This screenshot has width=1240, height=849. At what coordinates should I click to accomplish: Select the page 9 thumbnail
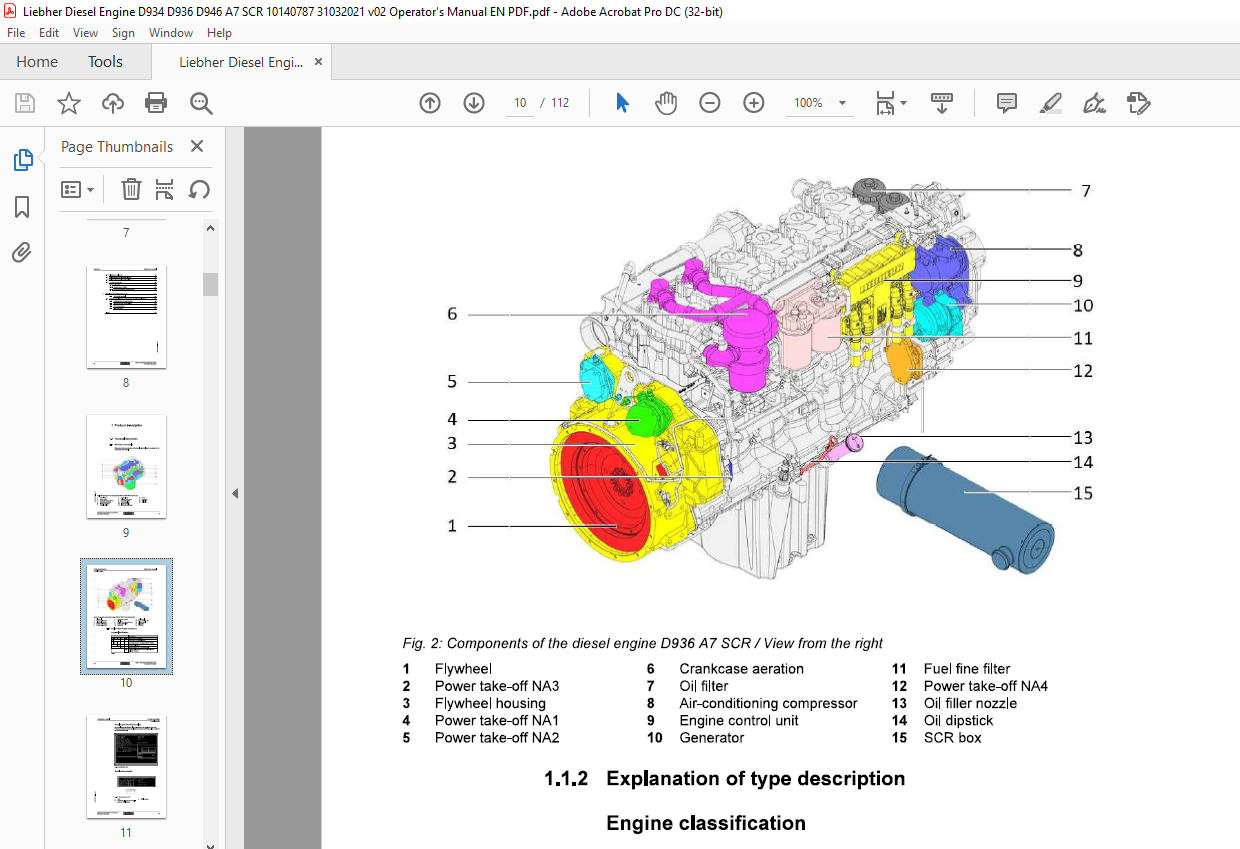pos(126,467)
